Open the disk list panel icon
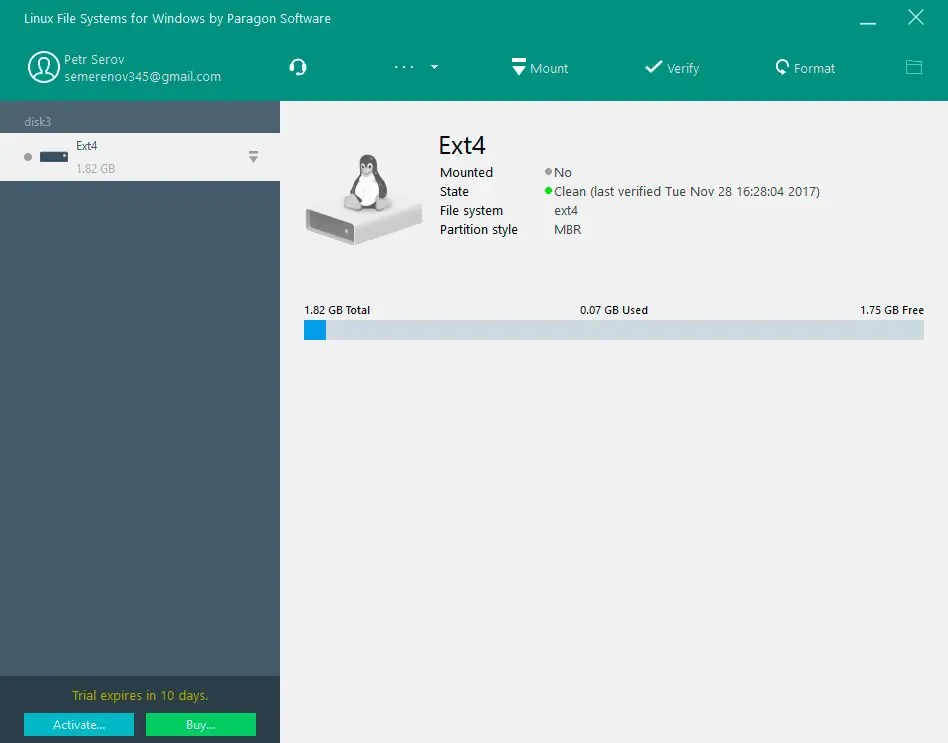948x743 pixels. click(x=913, y=67)
